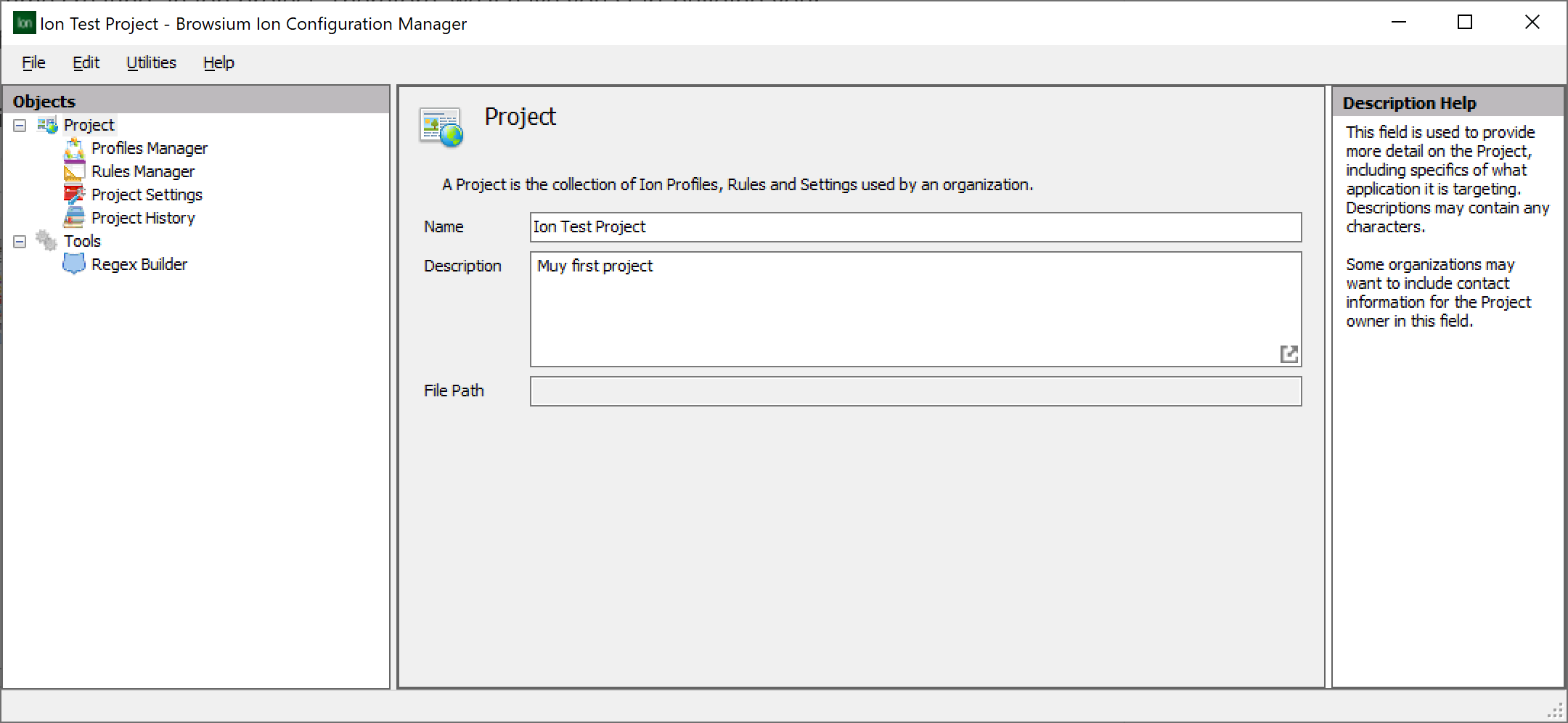
Task: Click the Ion icon in the title bar
Action: [x=24, y=23]
